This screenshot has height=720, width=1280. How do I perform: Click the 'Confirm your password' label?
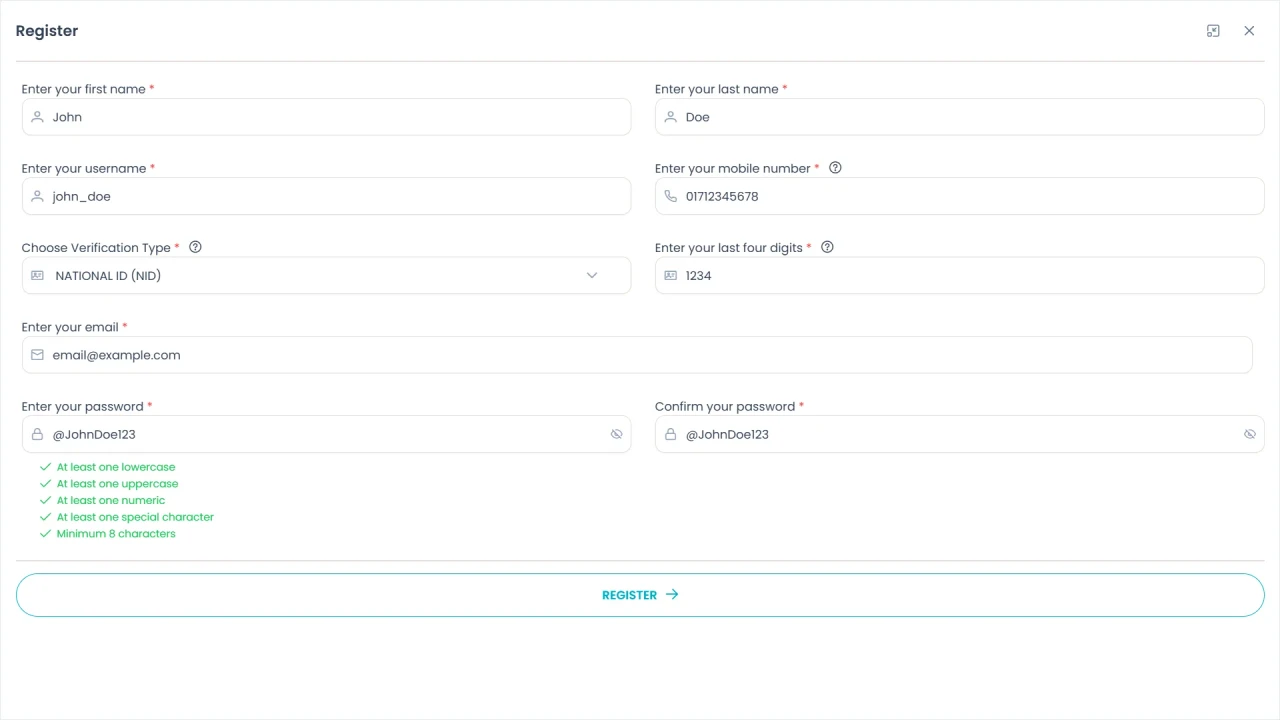(725, 406)
